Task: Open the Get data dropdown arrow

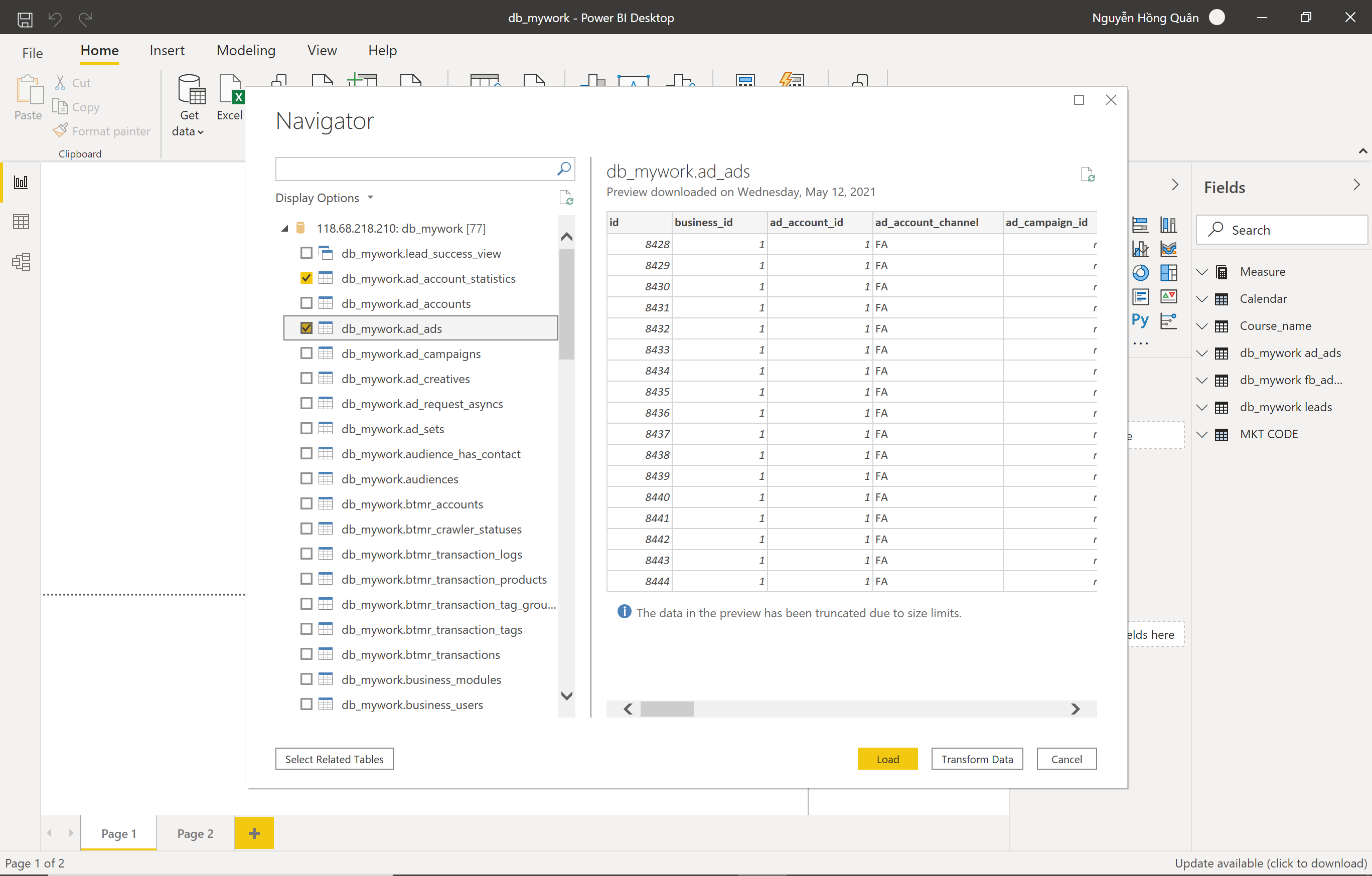Action: (200, 132)
